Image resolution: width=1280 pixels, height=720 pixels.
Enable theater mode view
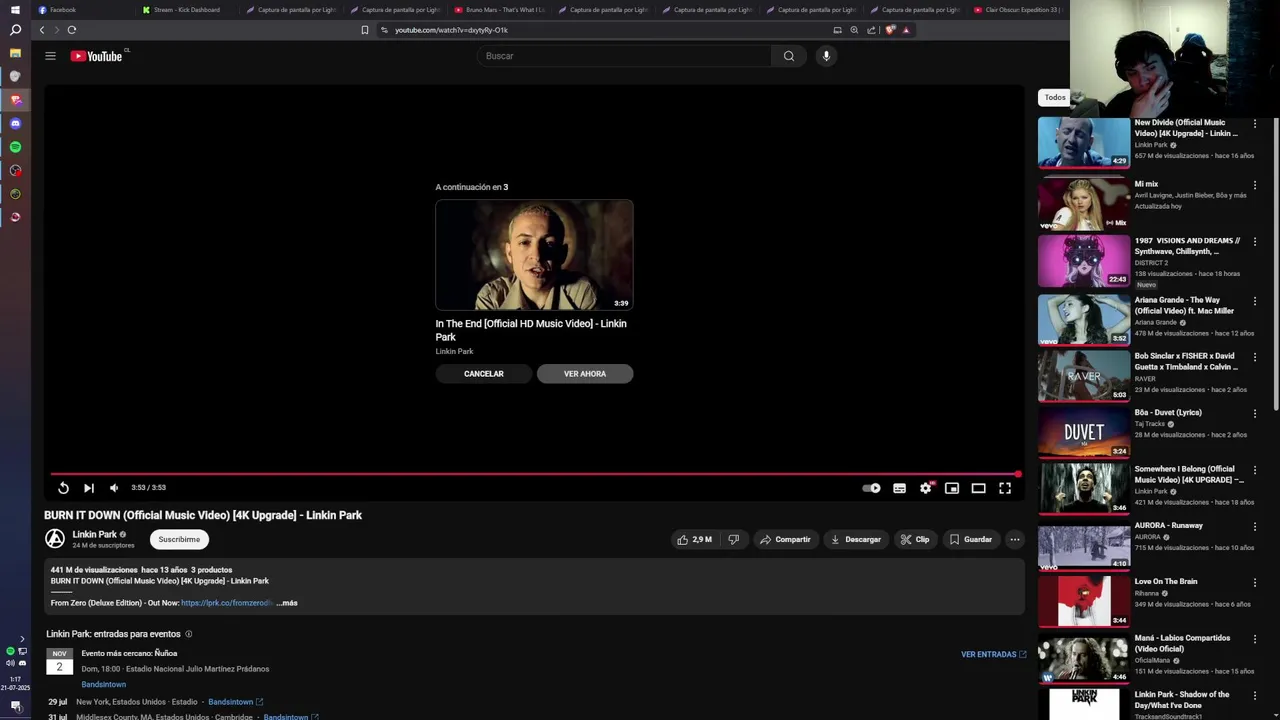[979, 488]
